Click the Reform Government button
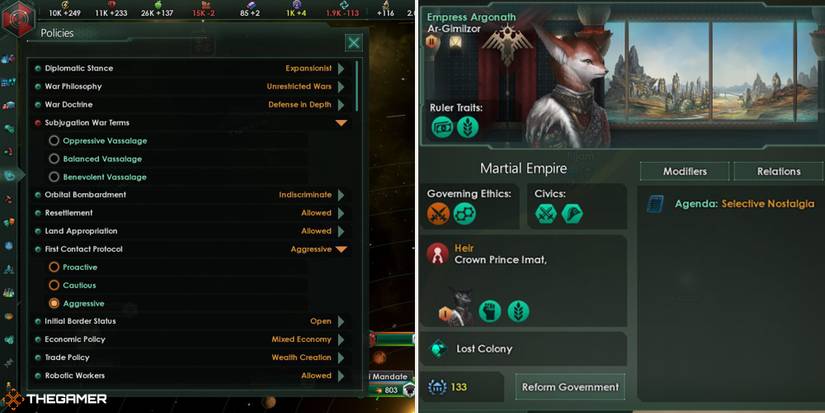The width and height of the screenshot is (825, 413). coord(570,387)
